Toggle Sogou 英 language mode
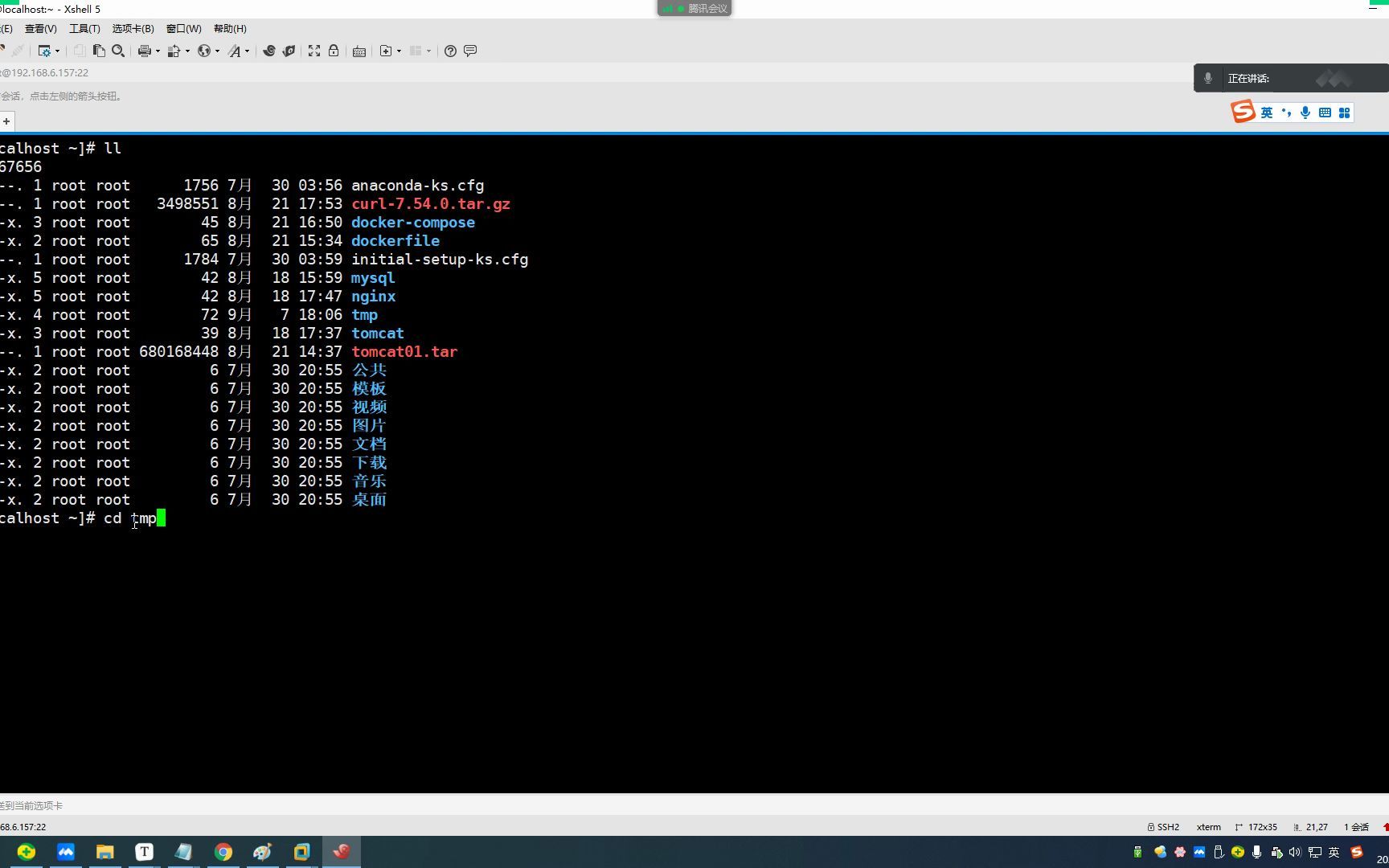 coord(1267,113)
